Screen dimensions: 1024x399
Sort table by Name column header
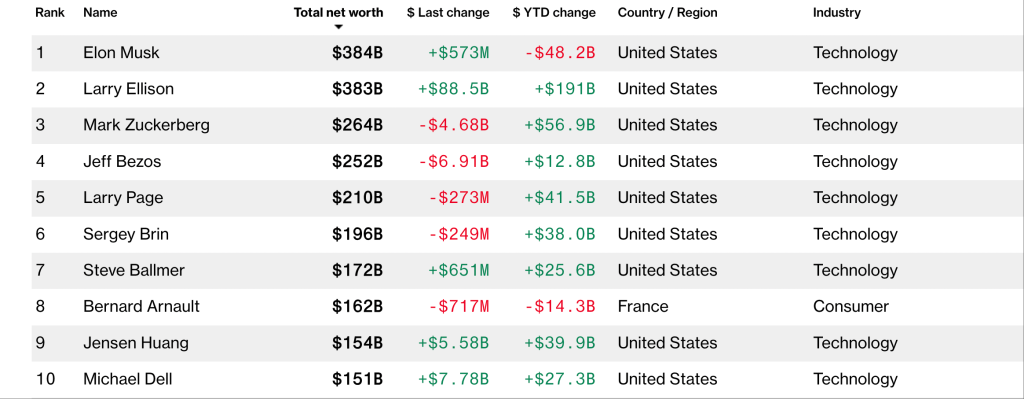[x=100, y=12]
